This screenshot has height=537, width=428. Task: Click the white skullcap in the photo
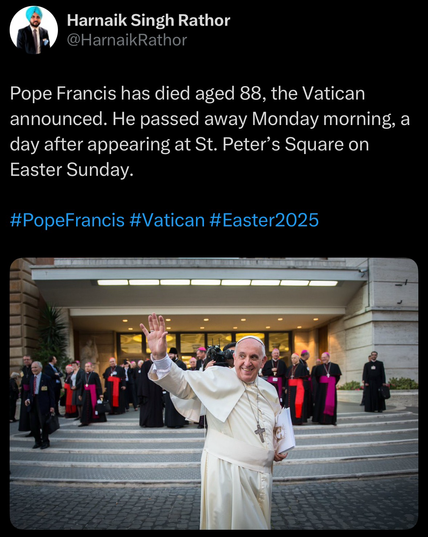[251, 339]
